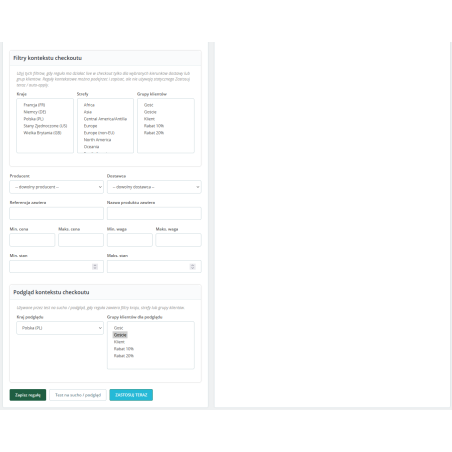Click the Min. cena input field

point(32,240)
